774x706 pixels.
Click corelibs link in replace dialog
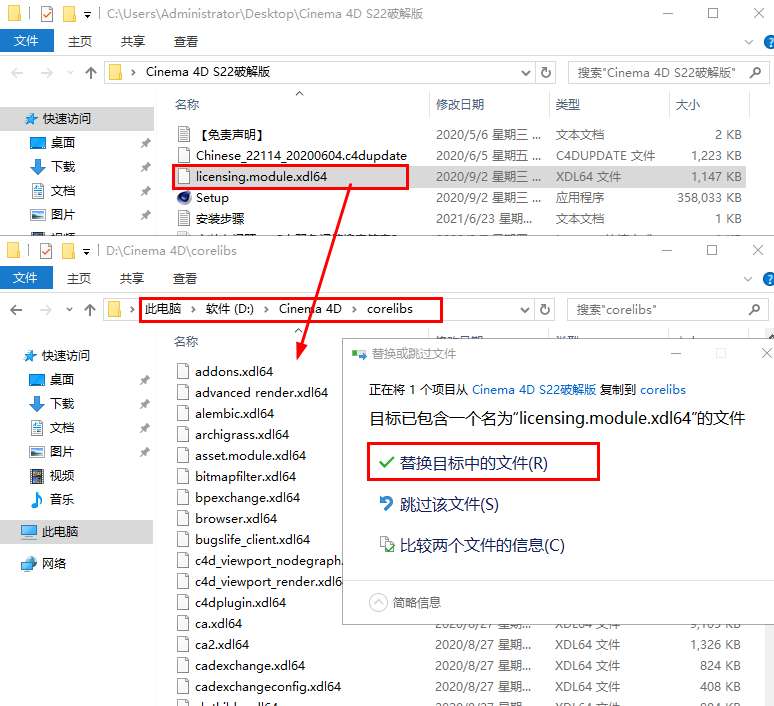(663, 390)
